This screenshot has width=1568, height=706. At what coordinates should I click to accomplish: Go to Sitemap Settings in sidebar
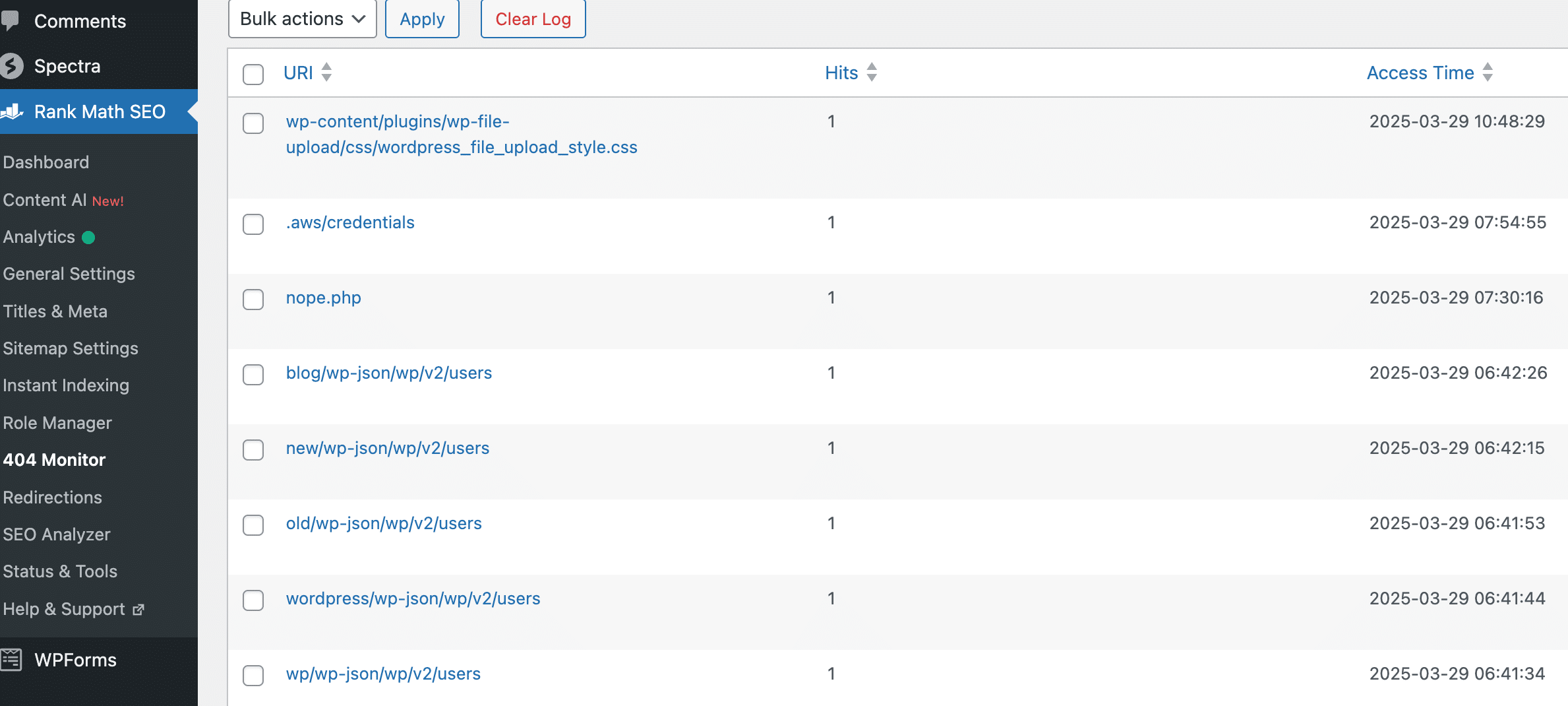pos(71,348)
